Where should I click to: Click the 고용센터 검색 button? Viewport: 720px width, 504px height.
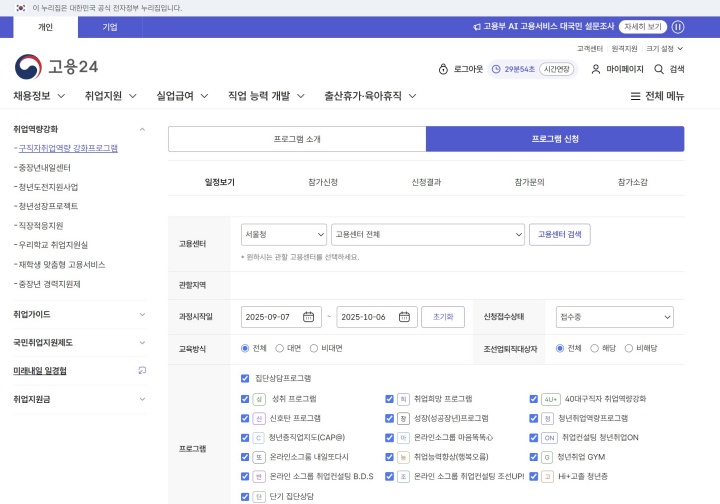tap(560, 235)
